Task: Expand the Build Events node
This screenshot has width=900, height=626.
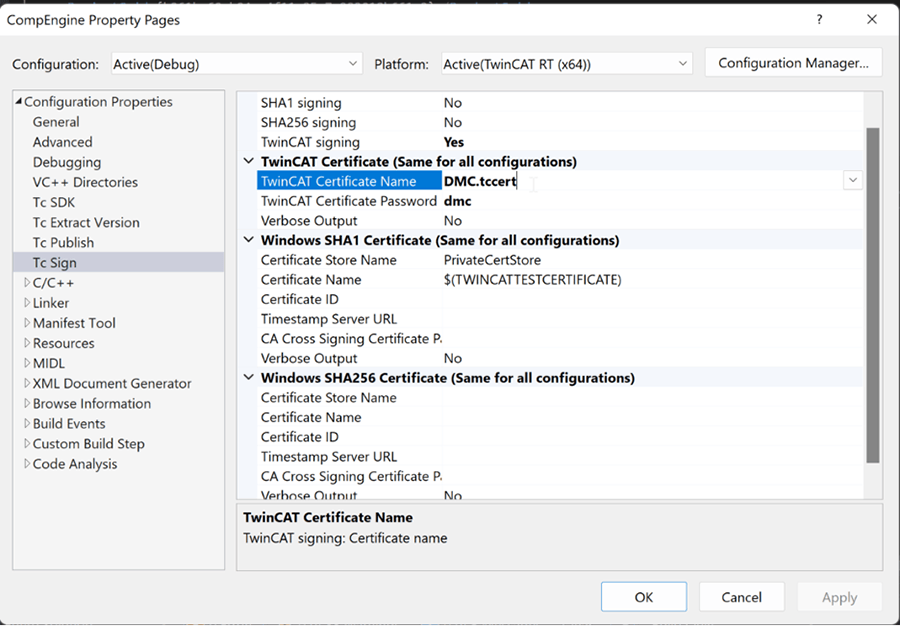Action: [26, 423]
